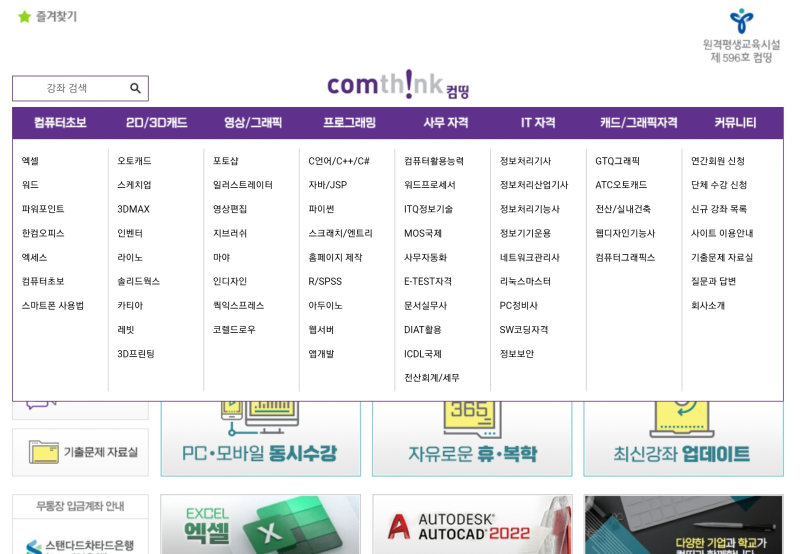
Task: Select 정보처리기사 certification link
Action: (x=525, y=161)
